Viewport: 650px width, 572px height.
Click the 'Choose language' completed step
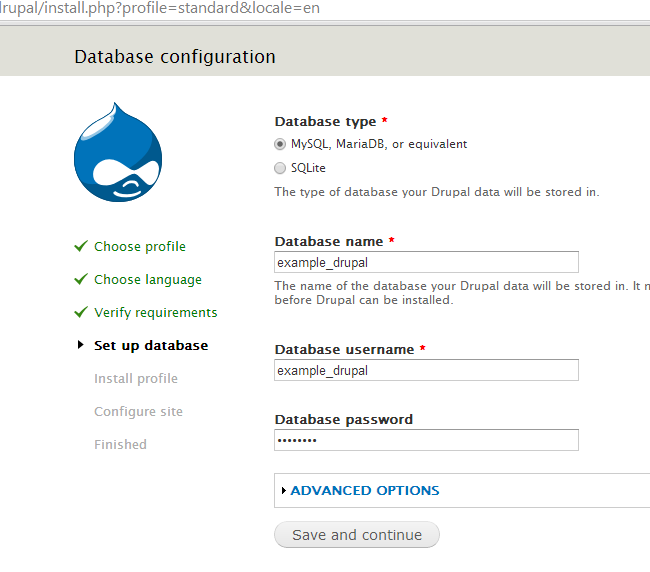tap(148, 280)
